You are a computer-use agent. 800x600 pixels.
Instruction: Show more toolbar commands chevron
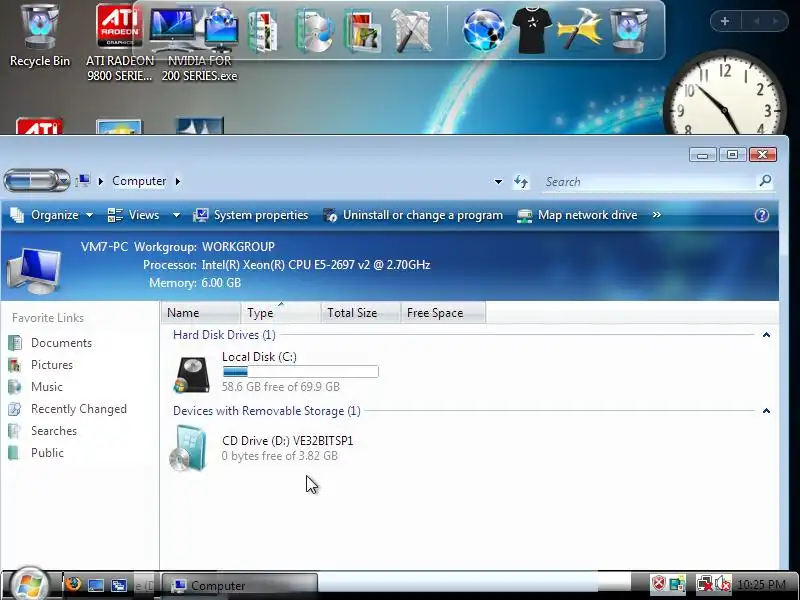(657, 215)
